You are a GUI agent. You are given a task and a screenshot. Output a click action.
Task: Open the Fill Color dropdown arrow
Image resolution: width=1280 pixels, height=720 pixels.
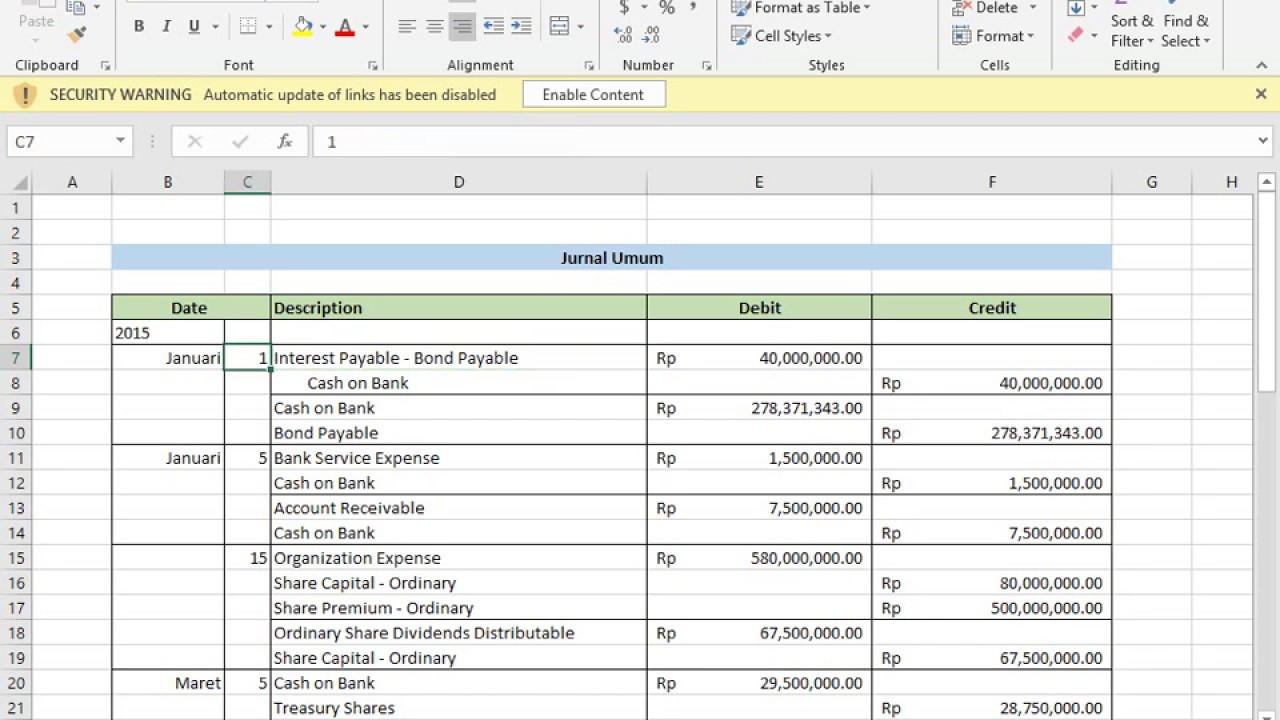point(323,27)
